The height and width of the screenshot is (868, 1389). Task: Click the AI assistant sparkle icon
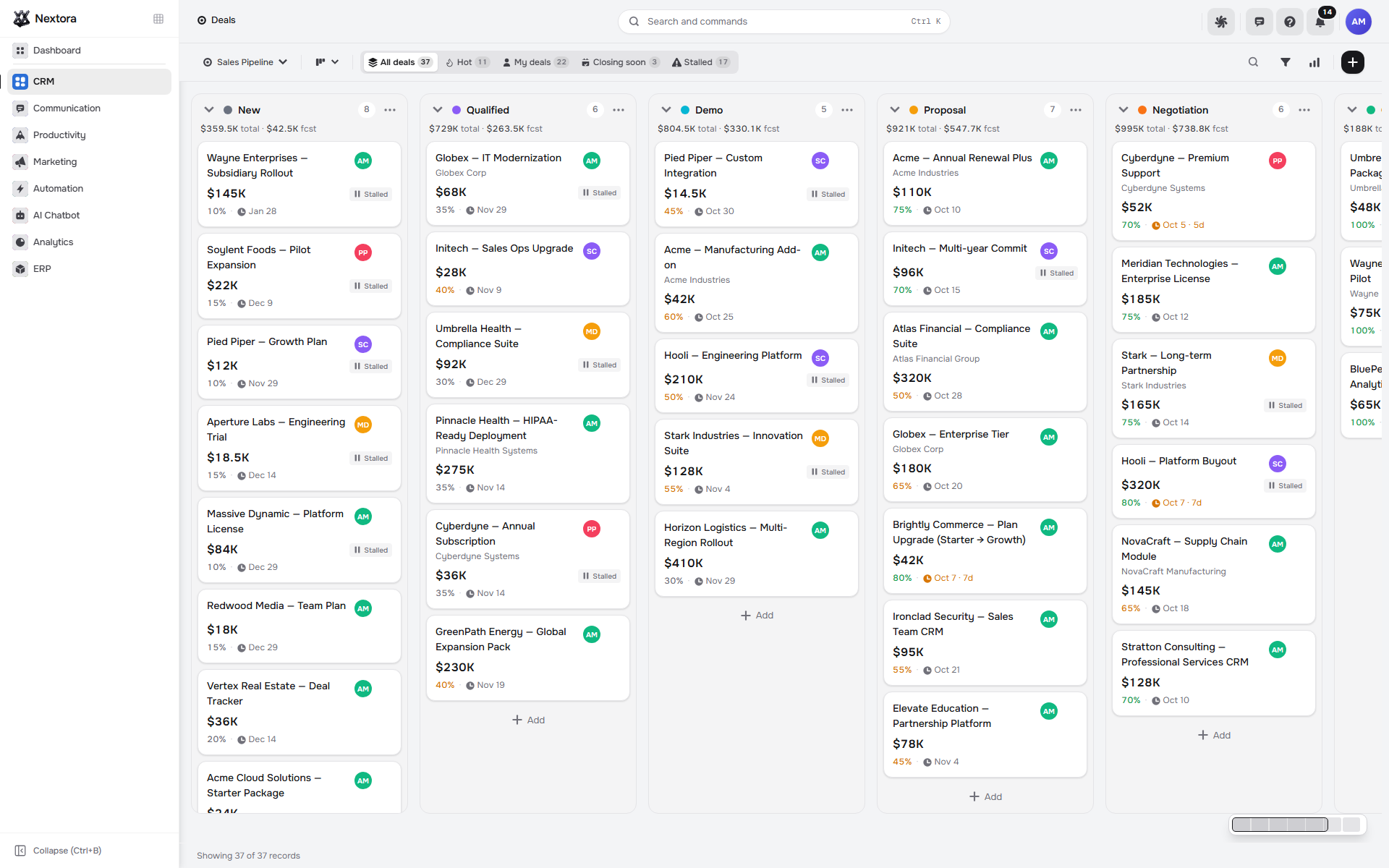[x=1221, y=22]
